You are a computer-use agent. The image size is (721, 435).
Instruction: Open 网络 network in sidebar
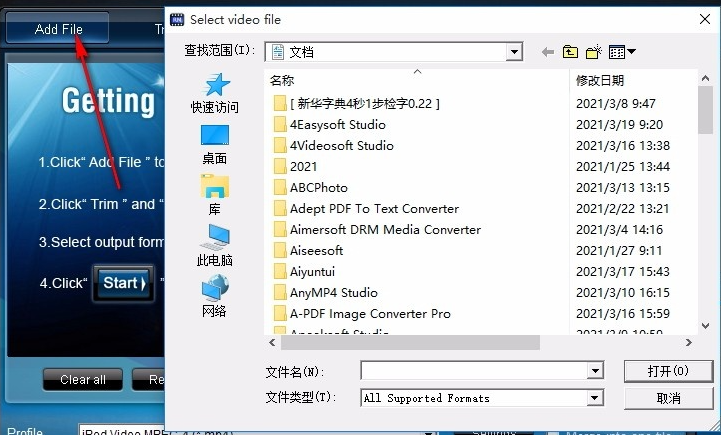pos(215,297)
